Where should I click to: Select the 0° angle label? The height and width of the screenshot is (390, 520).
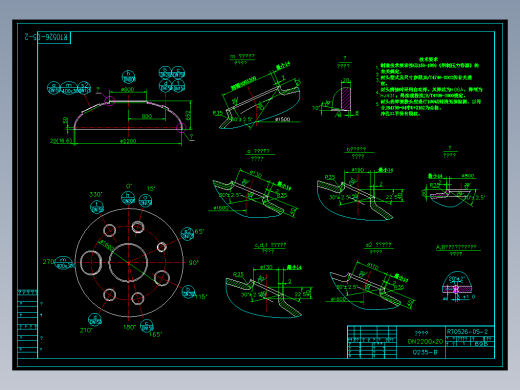(129, 186)
